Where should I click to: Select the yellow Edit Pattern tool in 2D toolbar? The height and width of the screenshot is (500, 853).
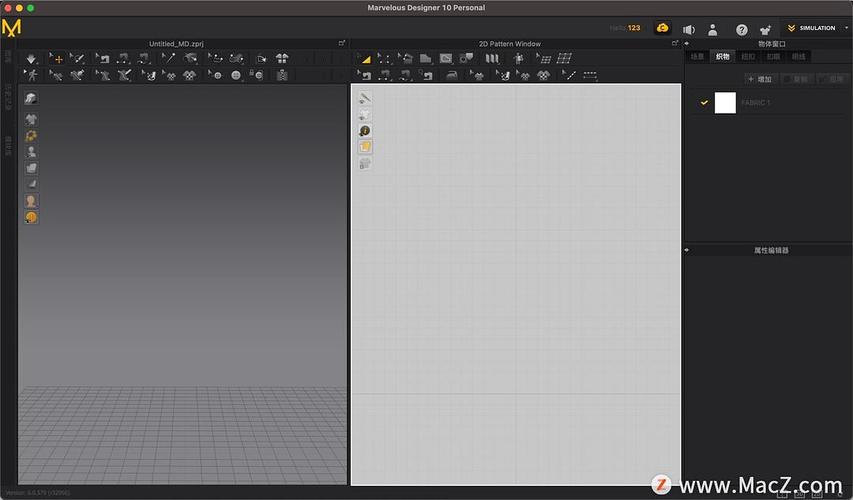tap(364, 59)
